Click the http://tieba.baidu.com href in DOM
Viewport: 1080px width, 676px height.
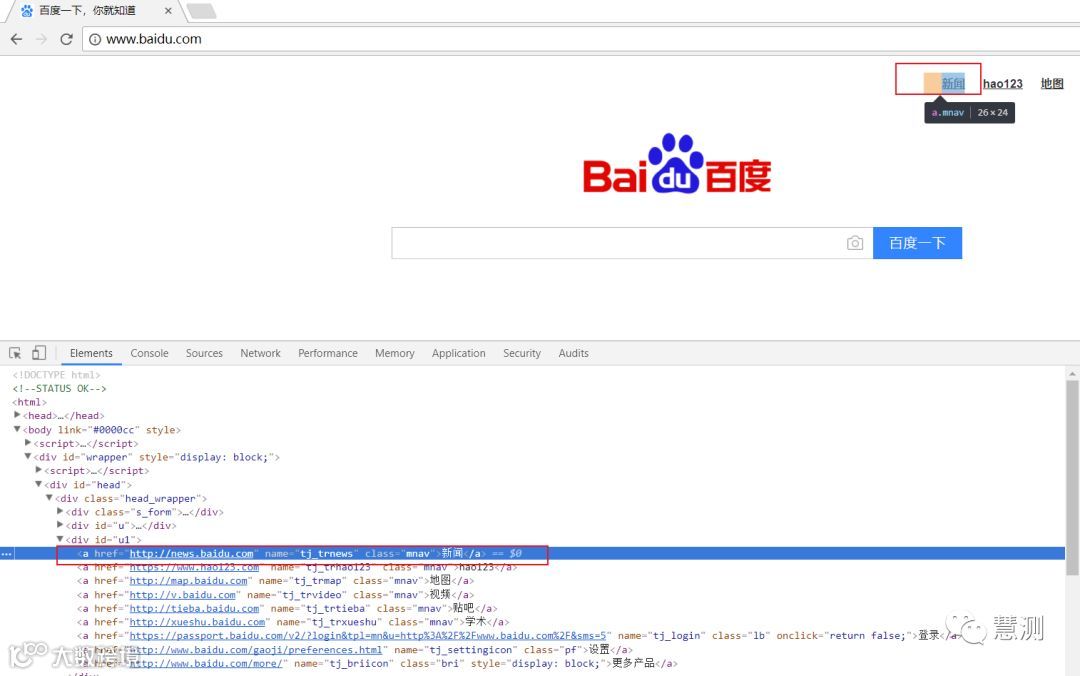tap(194, 608)
